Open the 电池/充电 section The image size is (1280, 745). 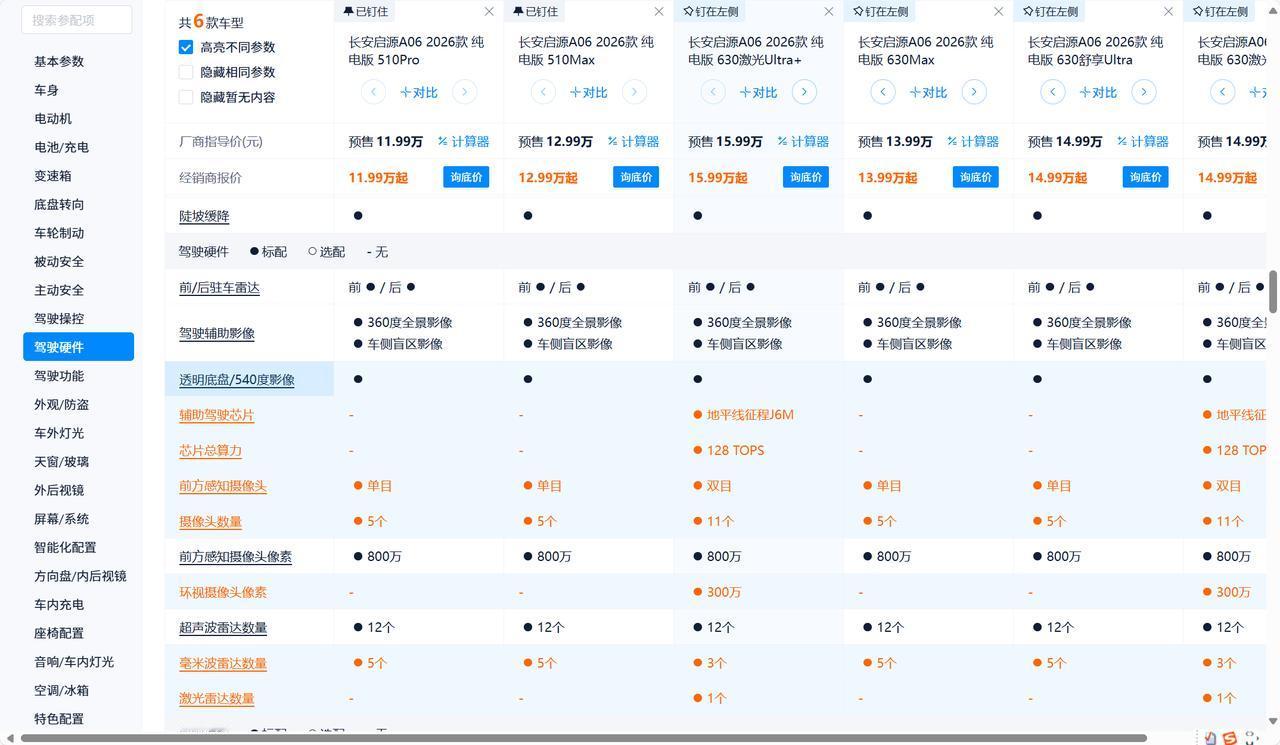(x=61, y=147)
